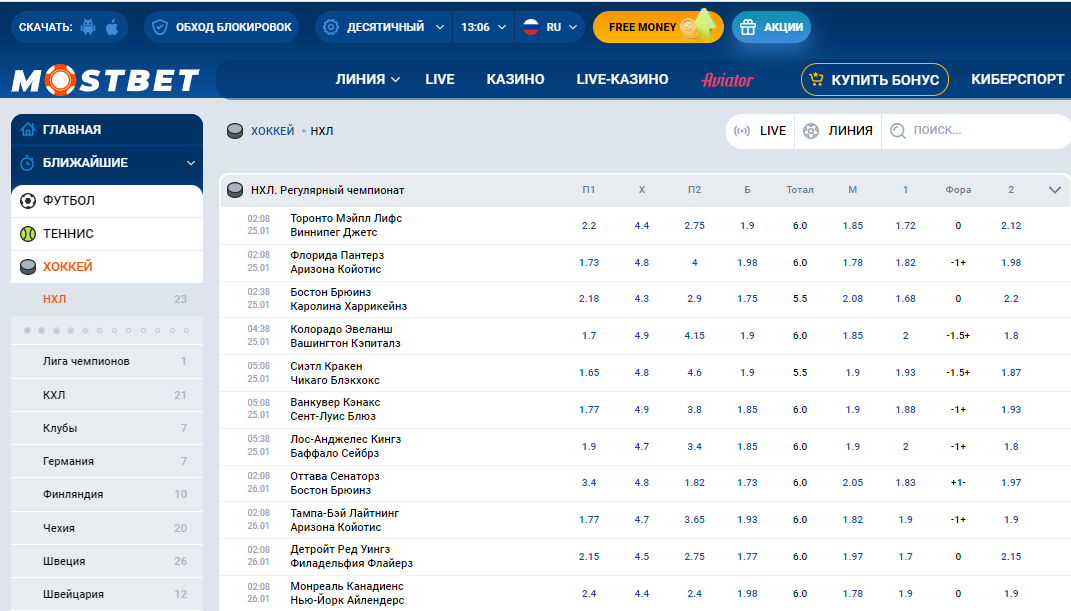The width and height of the screenshot is (1071, 611).
Task: Pick П1 odds 3.4 for Оттава Сенаторз
Action: pos(589,483)
